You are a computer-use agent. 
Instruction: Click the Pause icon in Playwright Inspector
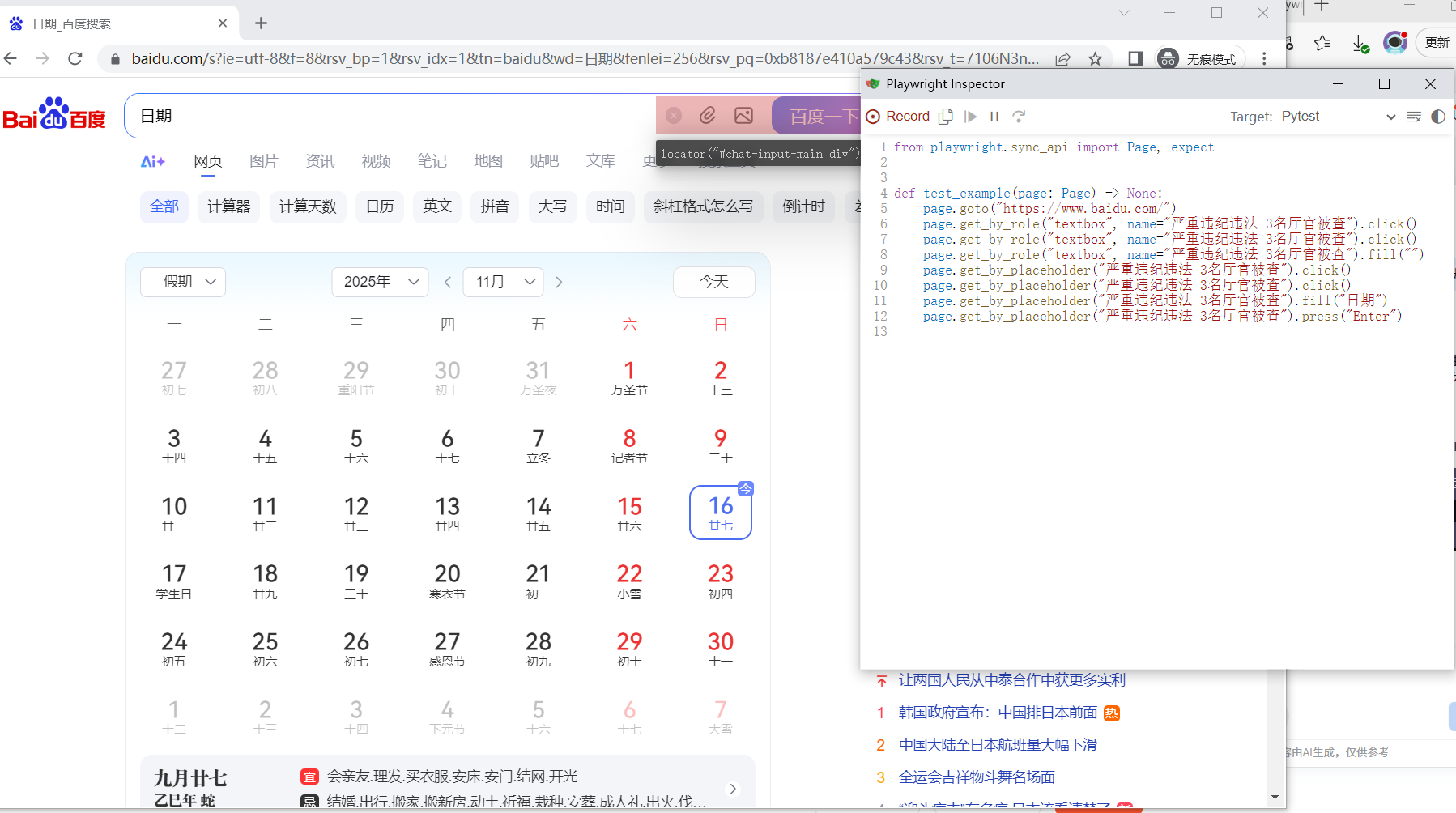click(994, 116)
